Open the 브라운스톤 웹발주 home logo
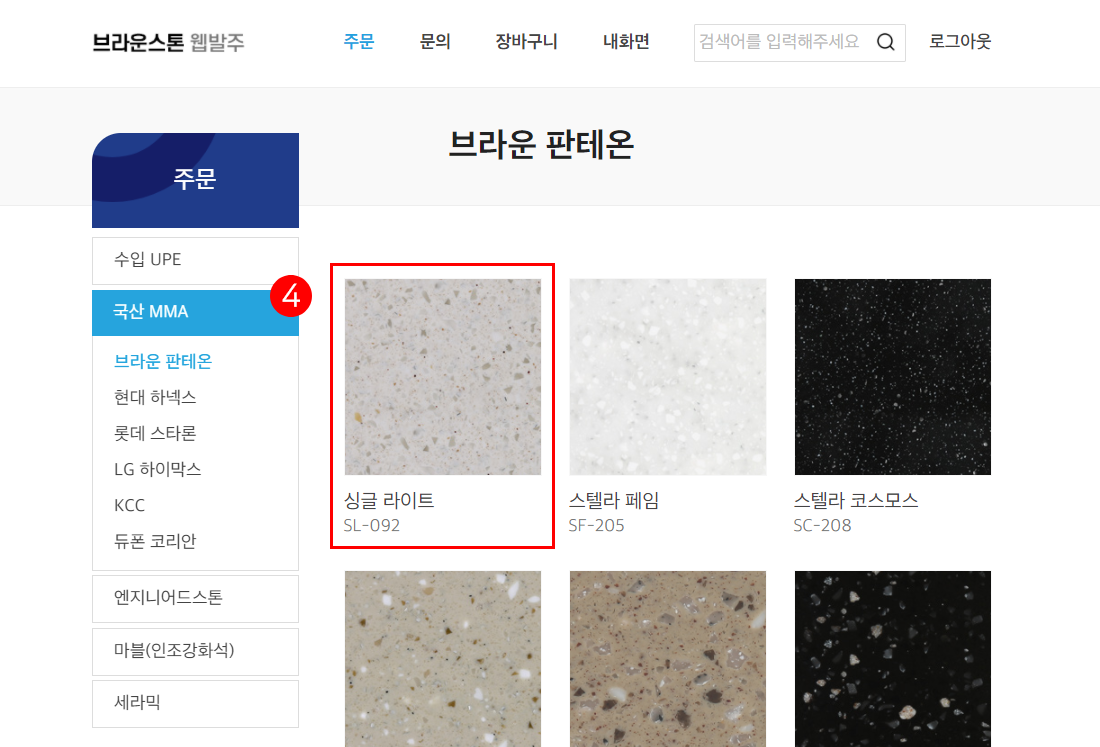The width and height of the screenshot is (1100, 747). 168,42
